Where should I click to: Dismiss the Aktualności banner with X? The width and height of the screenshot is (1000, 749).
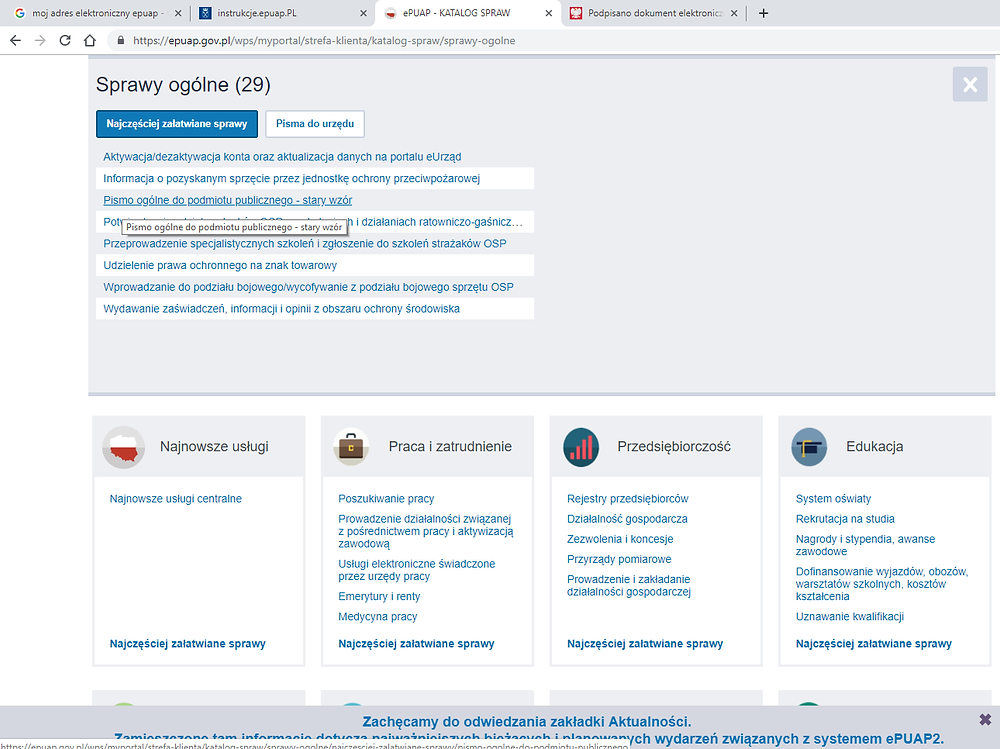click(x=985, y=720)
